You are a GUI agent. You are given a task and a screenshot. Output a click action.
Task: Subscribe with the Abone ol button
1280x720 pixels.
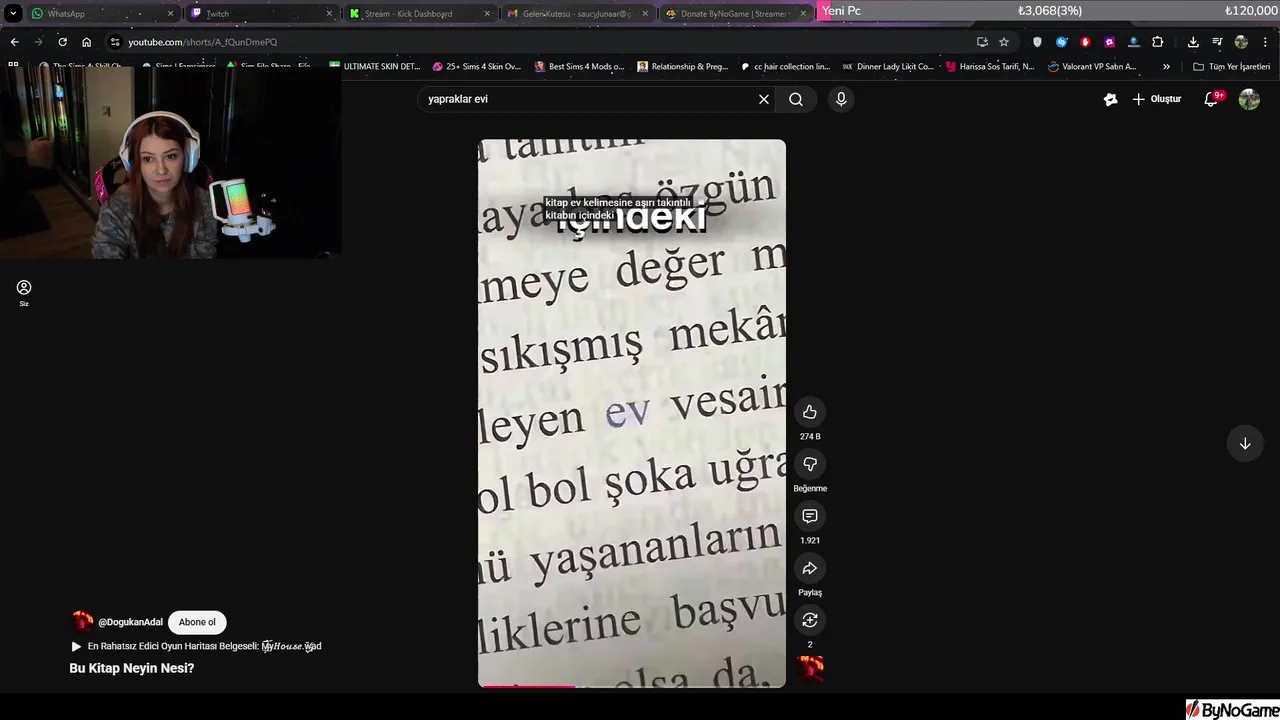point(197,622)
